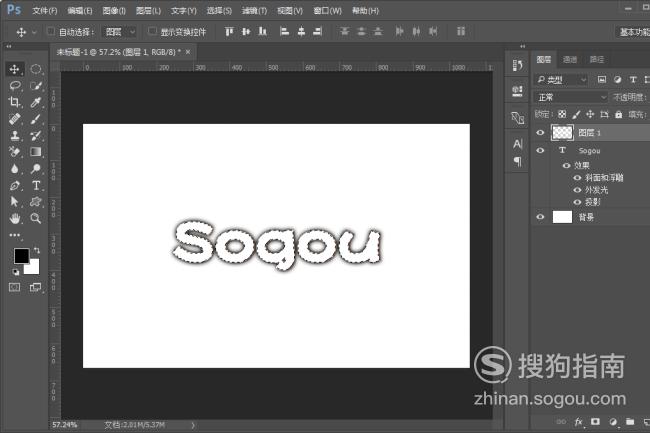Enable Show Transform Controls checkbox

tap(152, 31)
